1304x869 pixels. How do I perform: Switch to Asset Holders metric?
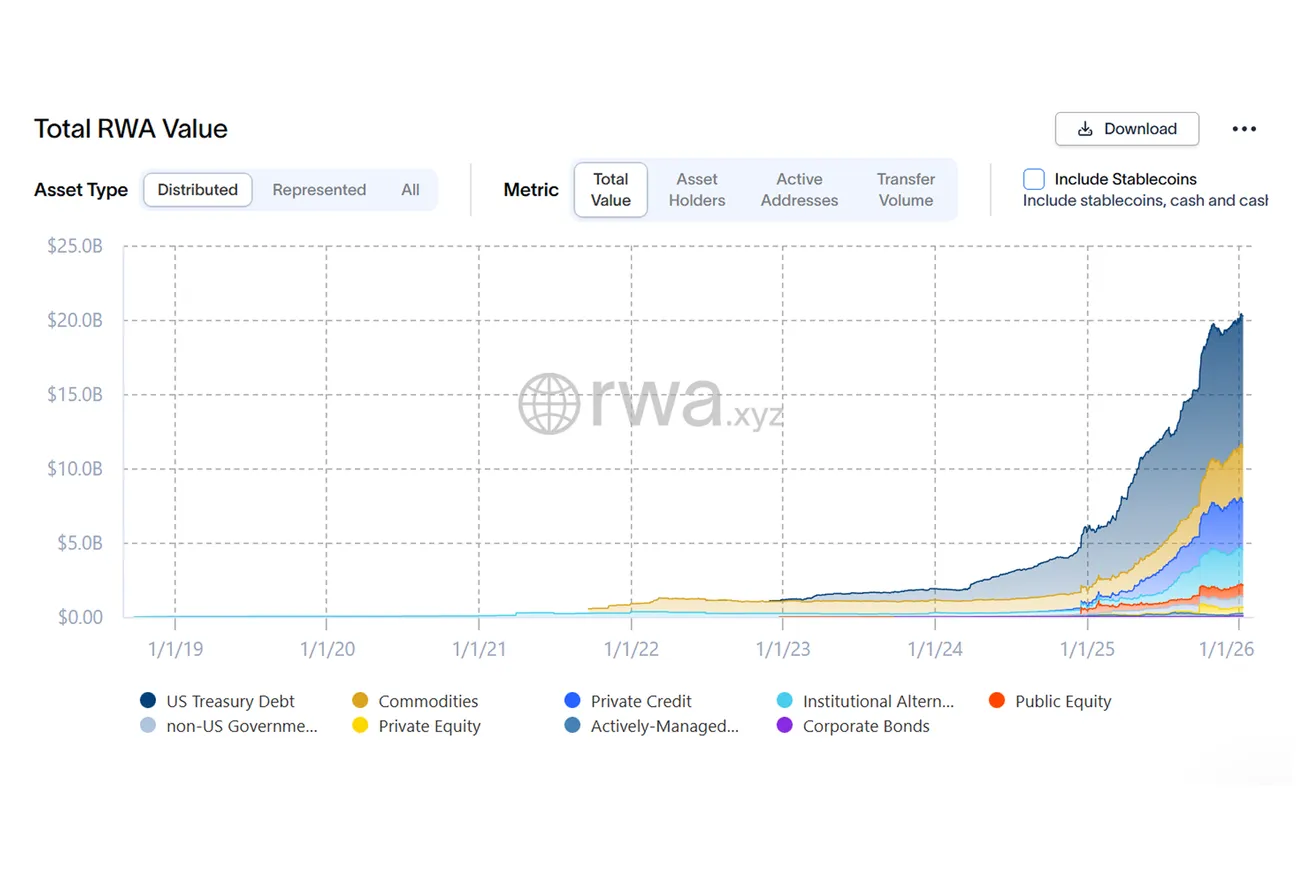click(697, 190)
